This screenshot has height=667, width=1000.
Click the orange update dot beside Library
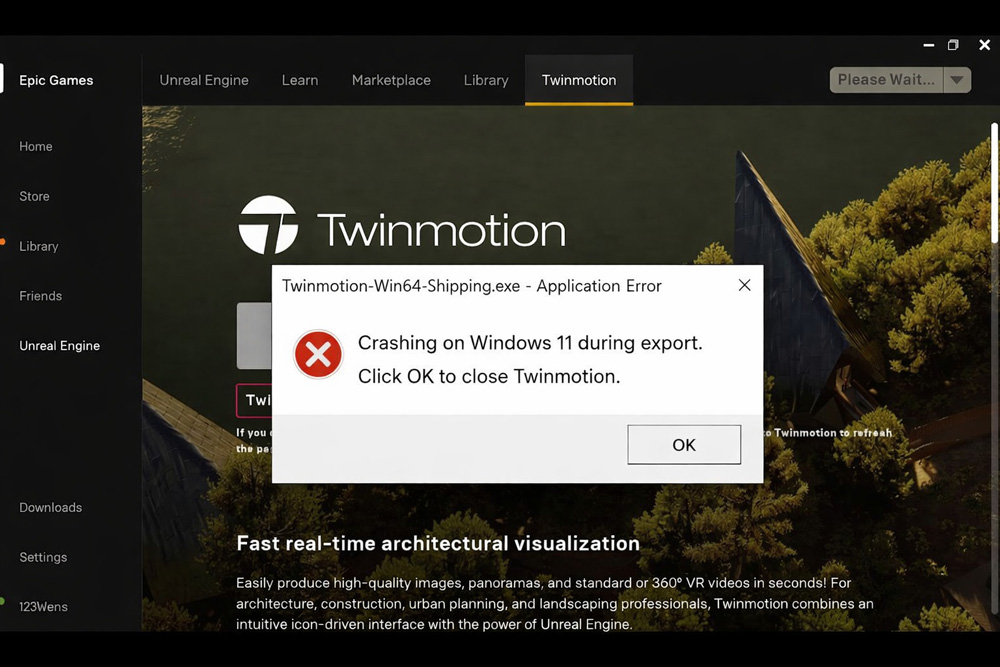coord(3,241)
